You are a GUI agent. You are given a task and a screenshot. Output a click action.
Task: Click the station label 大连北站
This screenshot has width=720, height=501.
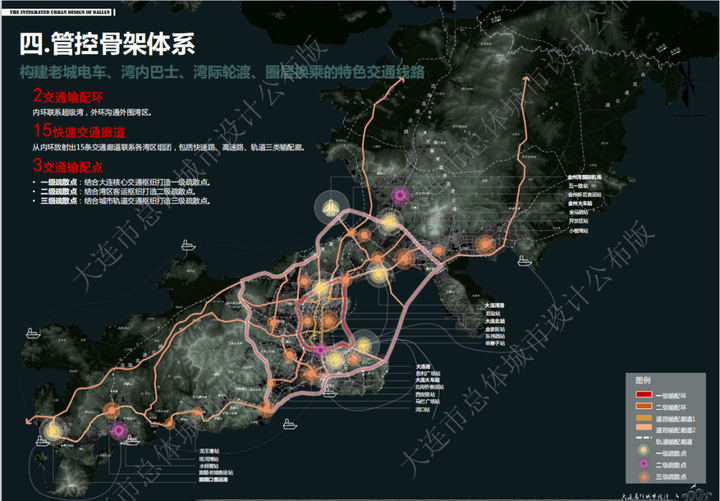point(495,321)
